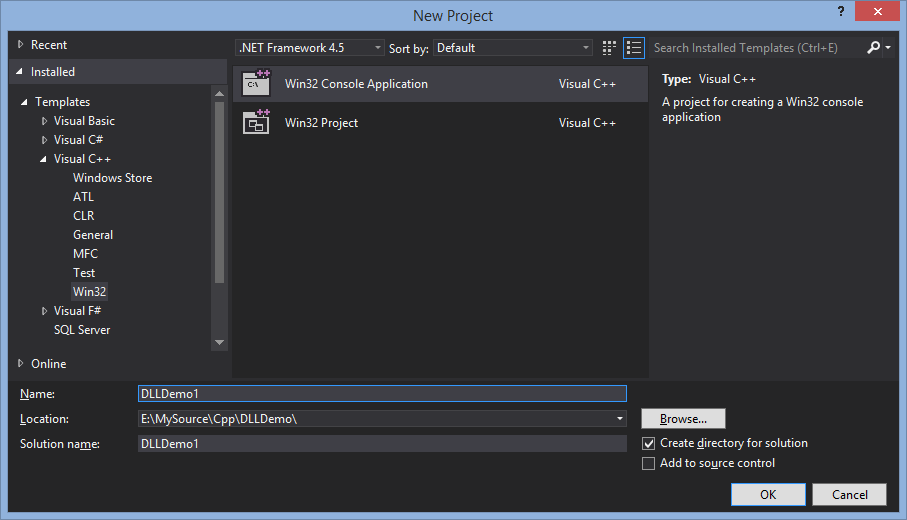This screenshot has height=520, width=907.
Task: Collapse the Visual C++ tree node
Action: tap(43, 159)
